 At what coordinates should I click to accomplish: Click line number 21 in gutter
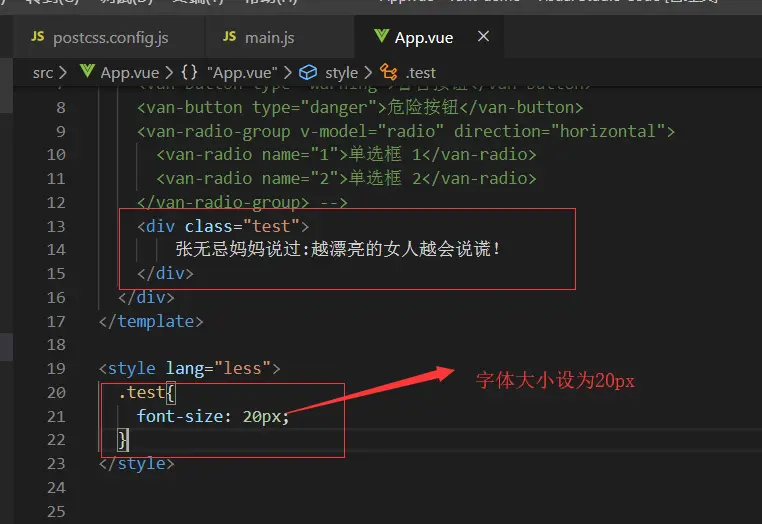click(x=56, y=417)
